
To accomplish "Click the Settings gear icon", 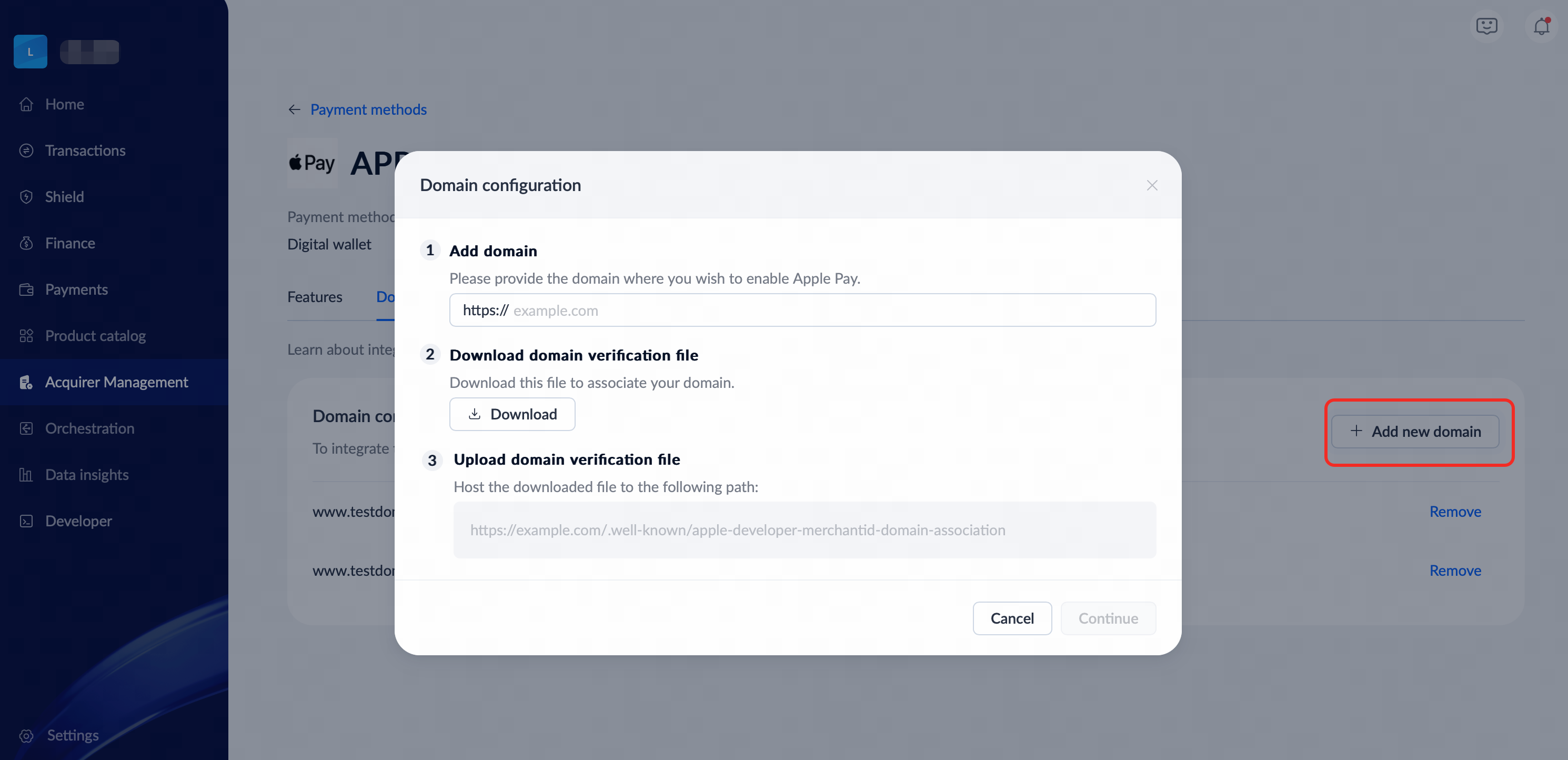I will click(26, 735).
